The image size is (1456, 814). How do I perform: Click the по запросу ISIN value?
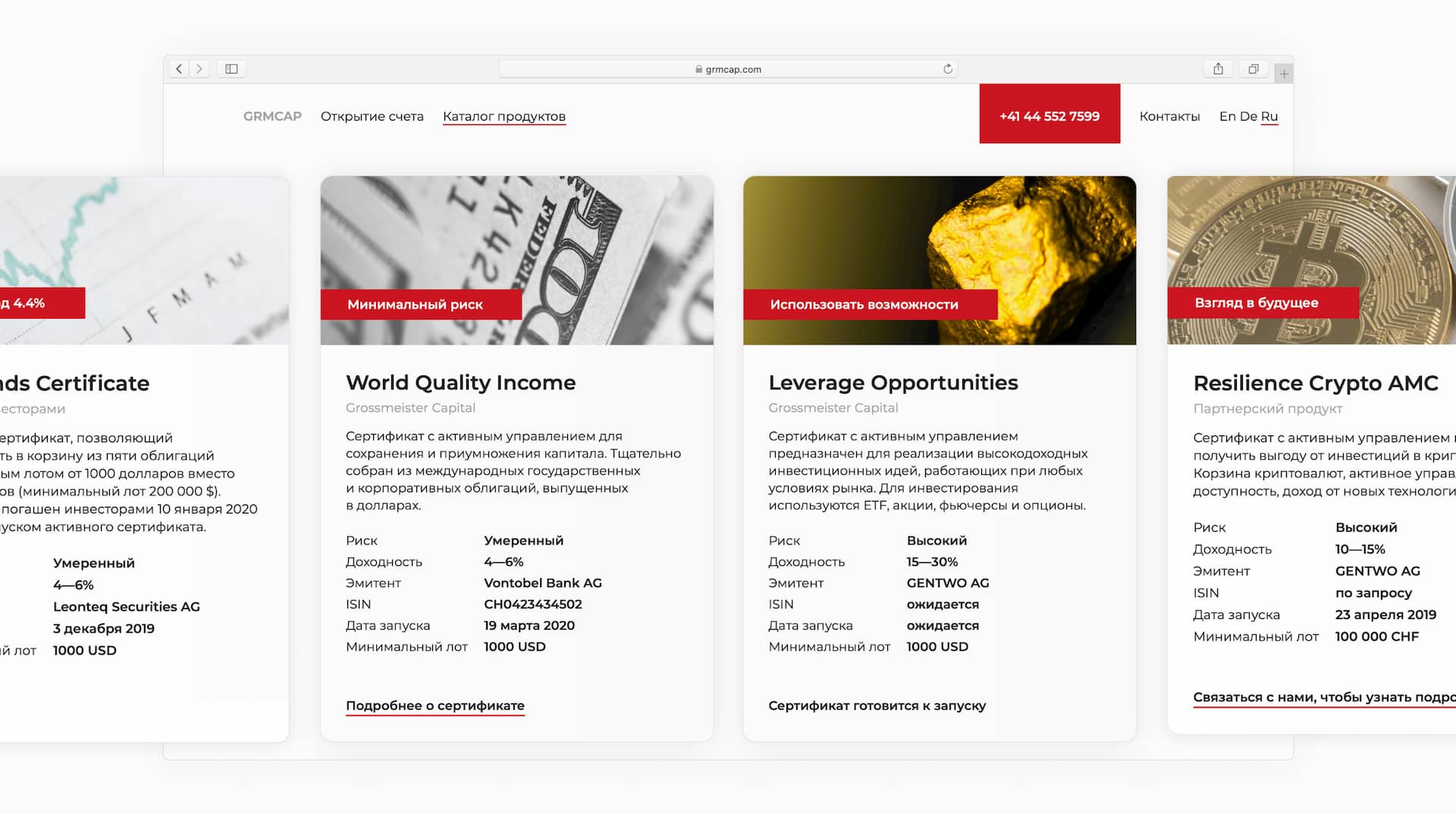(x=1373, y=593)
